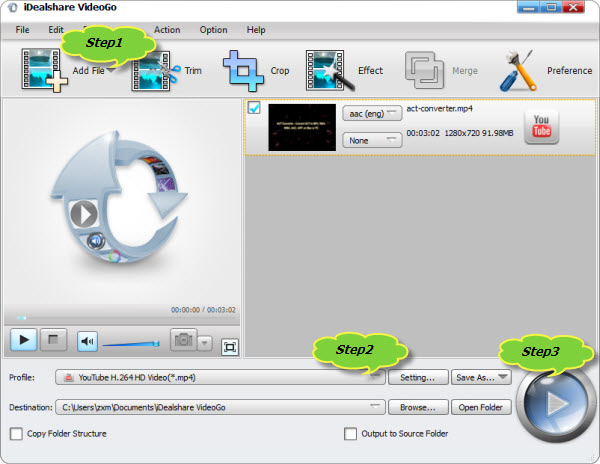Viewport: 600px width, 464px height.
Task: Click the Setting... button
Action: pos(418,378)
